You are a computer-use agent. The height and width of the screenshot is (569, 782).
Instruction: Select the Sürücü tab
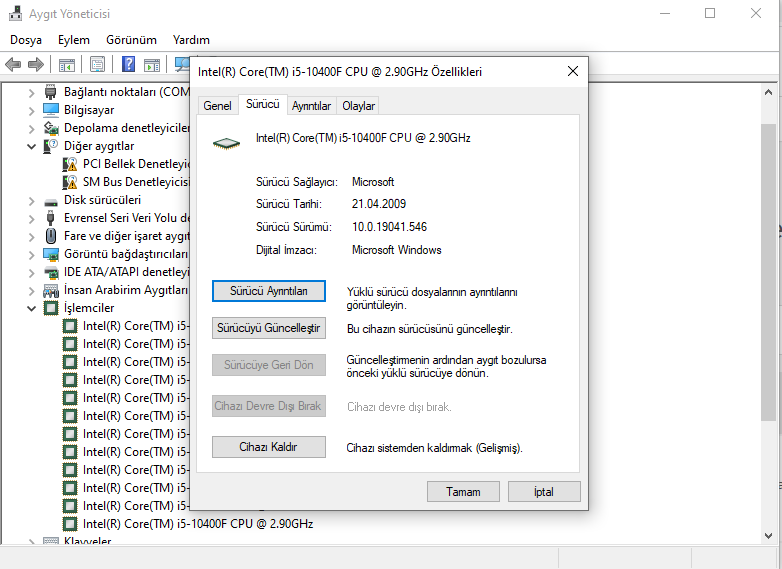coord(263,104)
